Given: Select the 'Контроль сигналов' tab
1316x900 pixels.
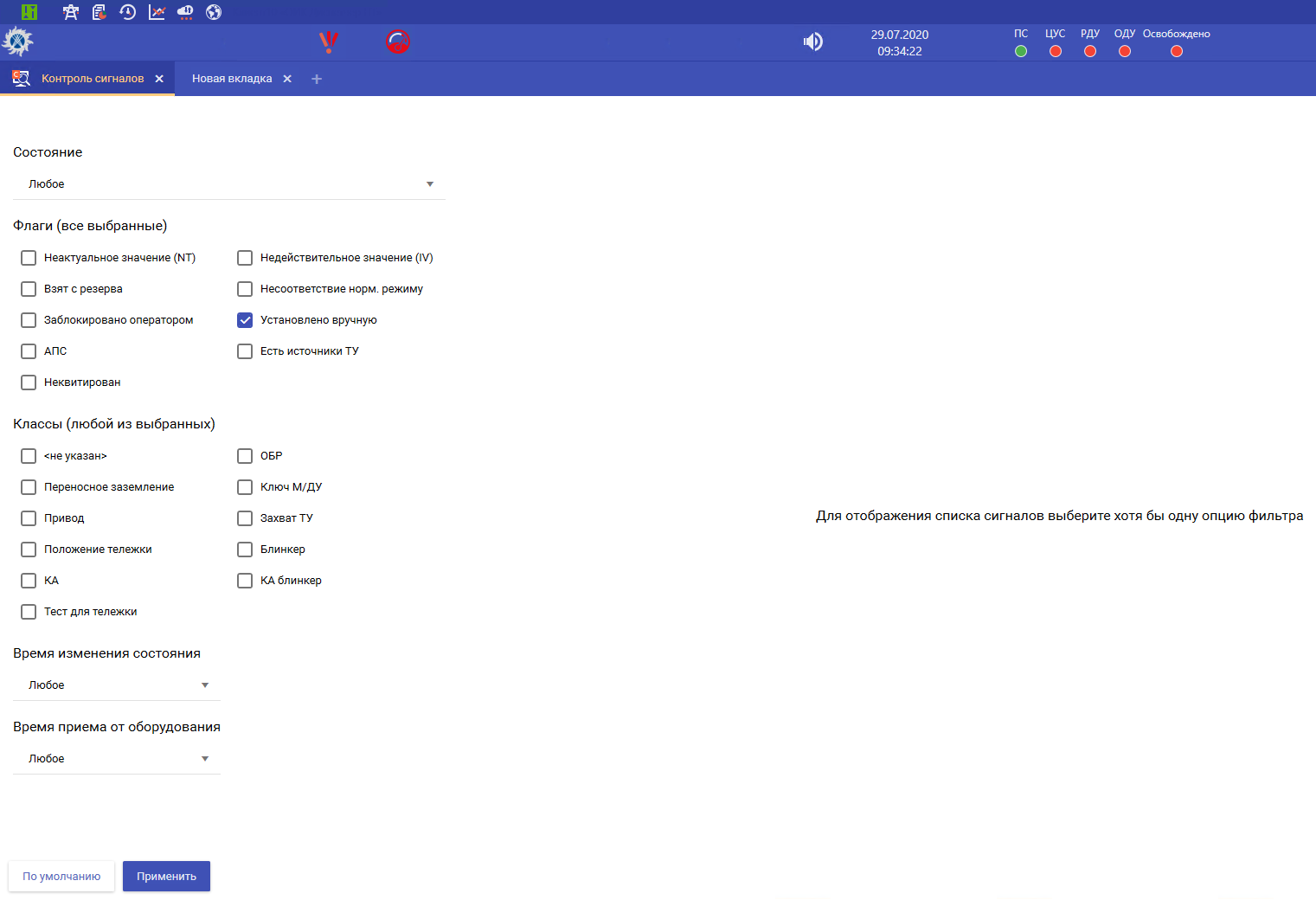Looking at the screenshot, I should coord(93,79).
